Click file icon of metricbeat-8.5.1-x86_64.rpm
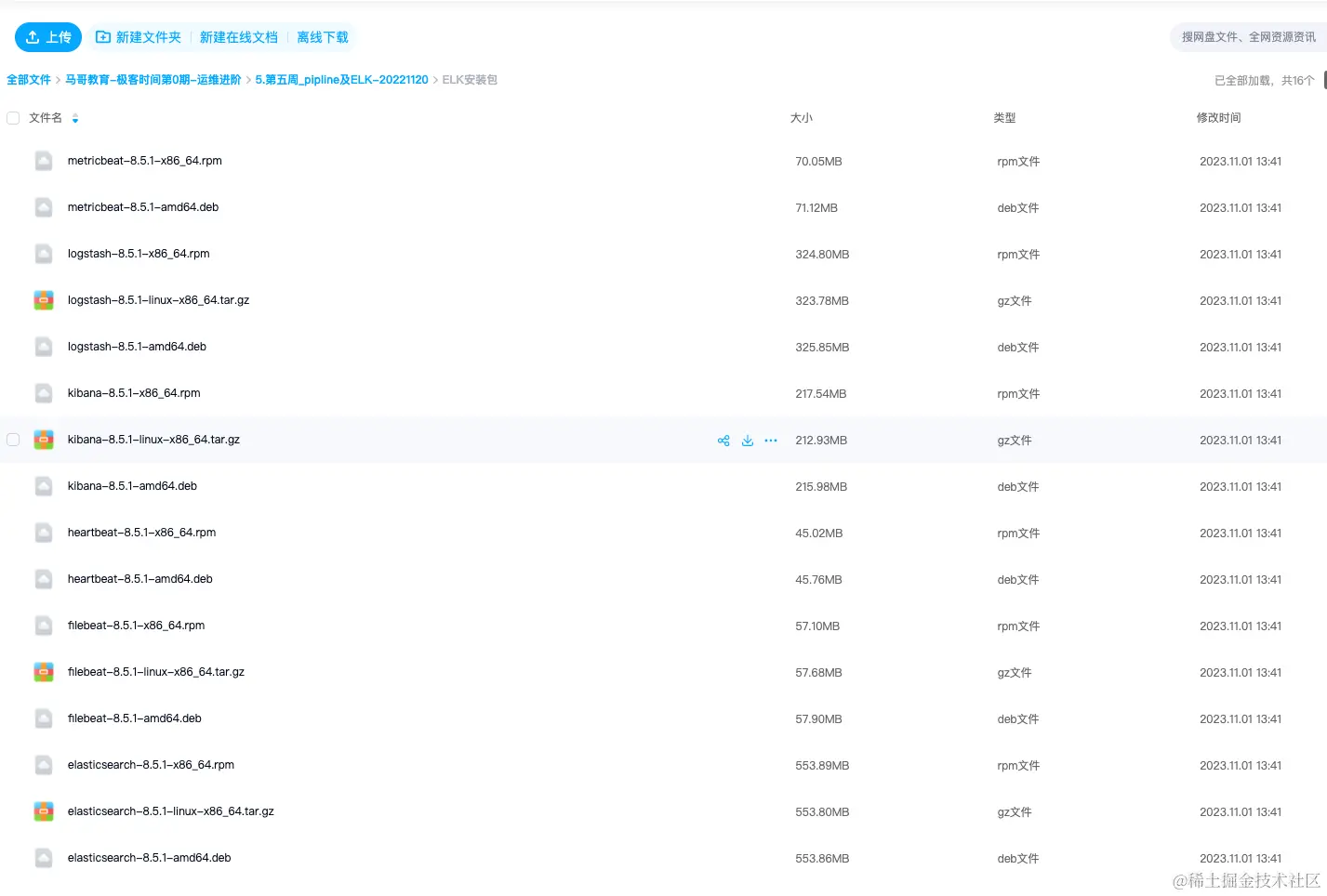Screen dimensions: 1327x896 [44, 161]
